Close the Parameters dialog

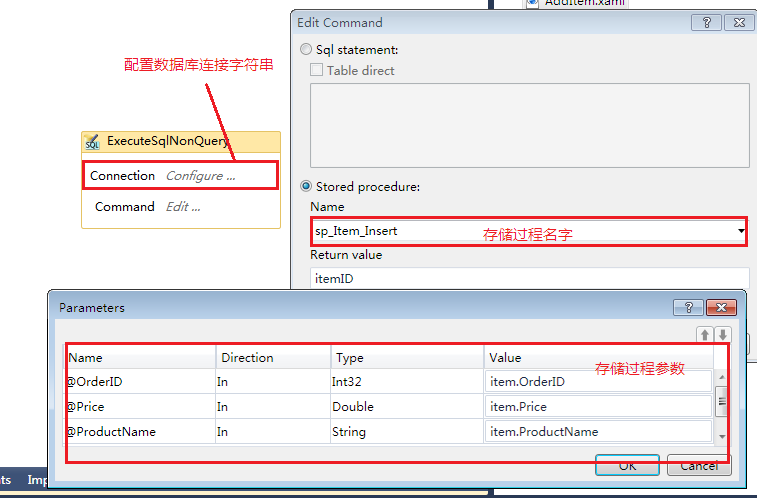click(721, 307)
